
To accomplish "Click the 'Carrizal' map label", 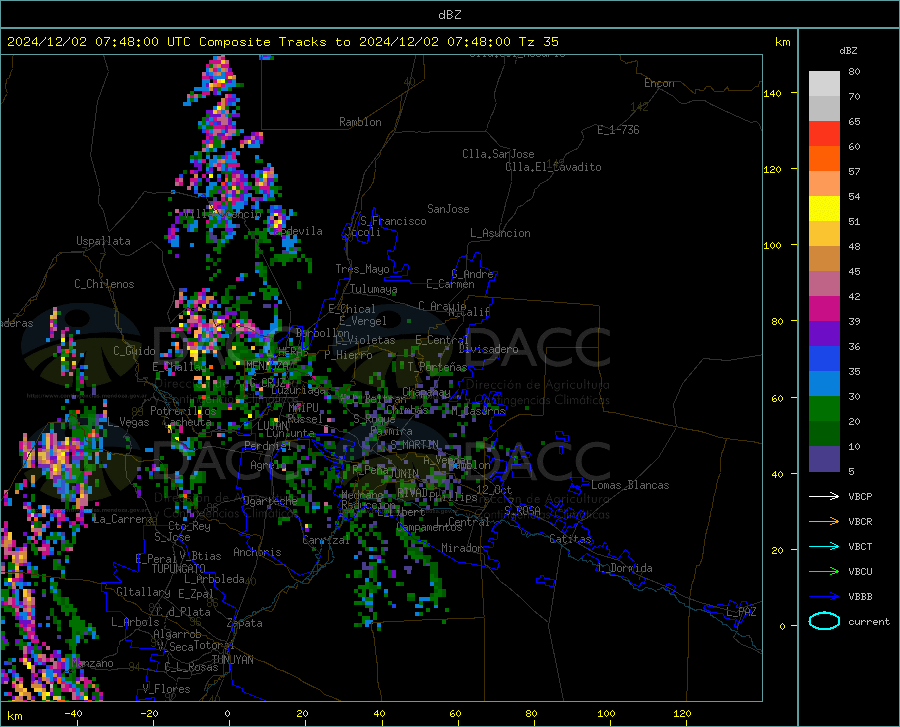I will 326,541.
